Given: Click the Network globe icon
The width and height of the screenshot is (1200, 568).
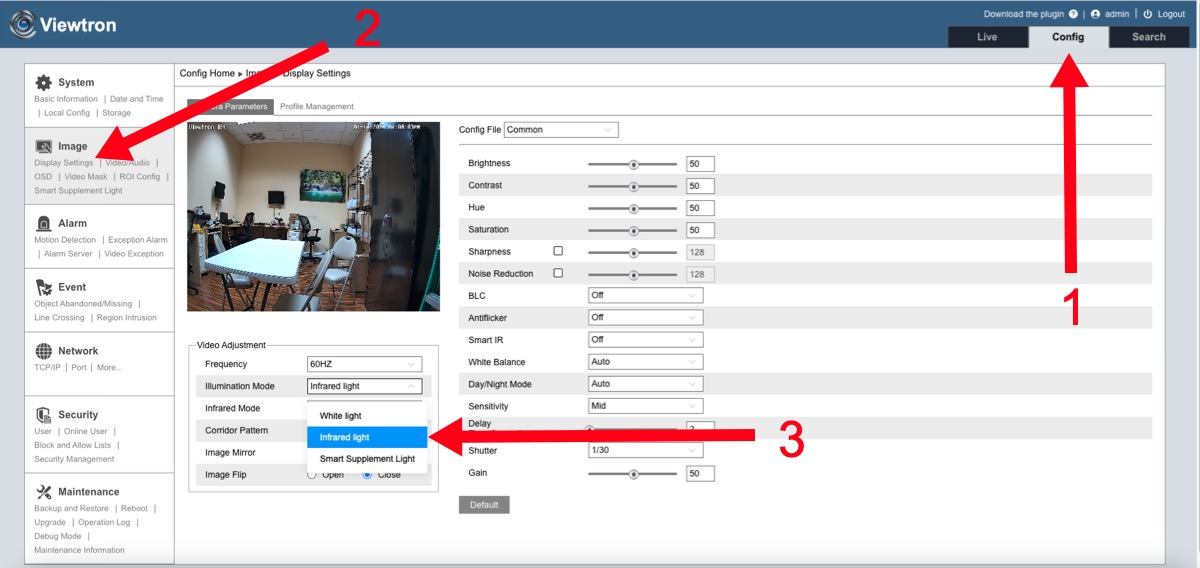Looking at the screenshot, I should 43,351.
